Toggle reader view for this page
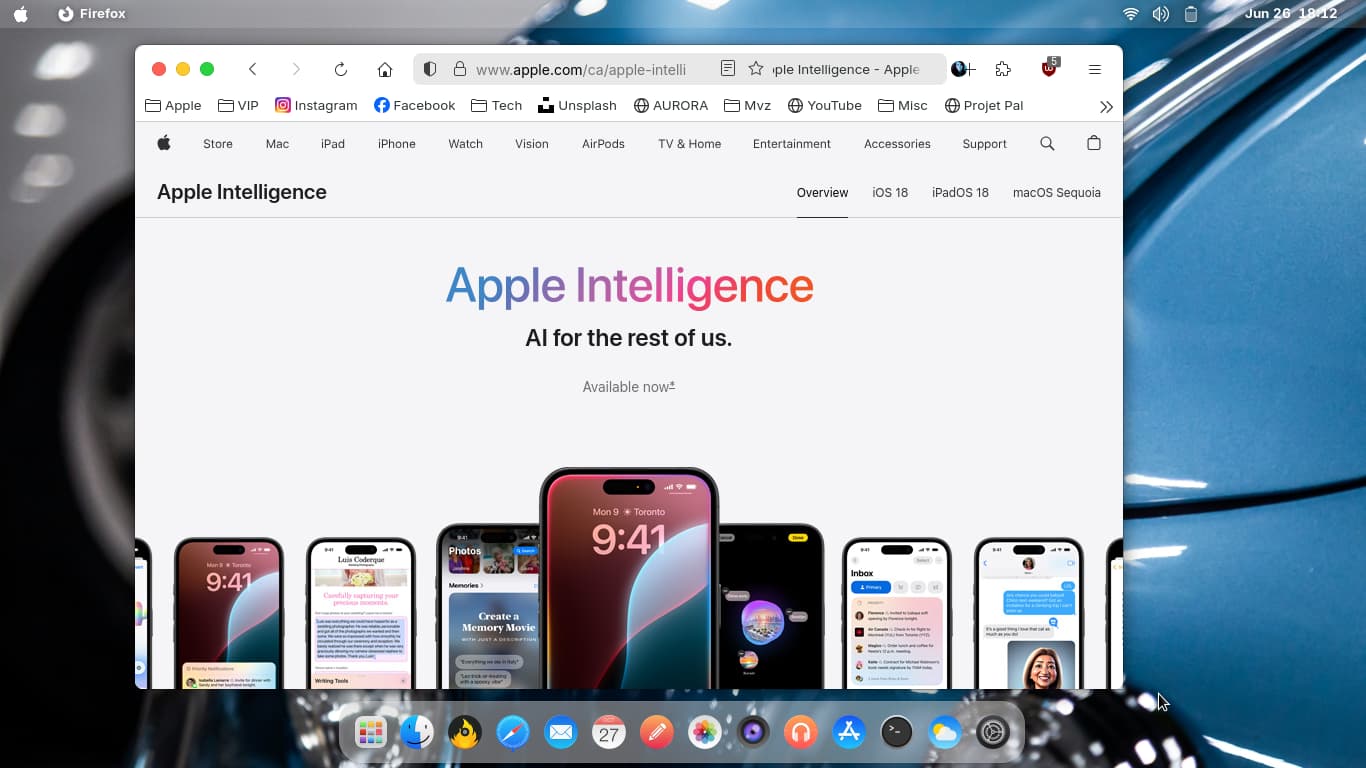The image size is (1366, 768). 728,69
